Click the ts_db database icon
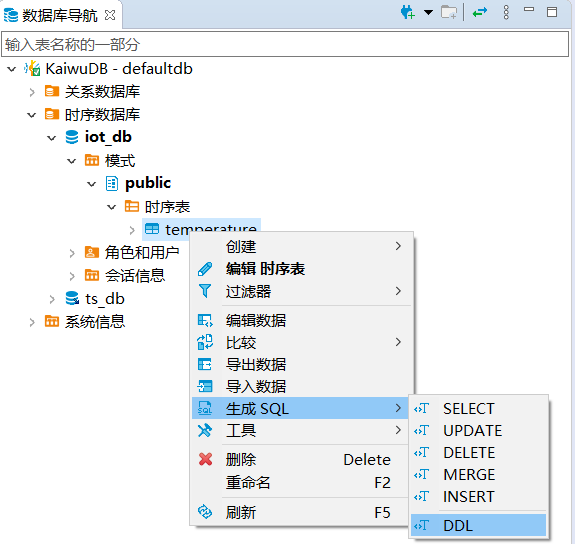Viewport: 575px width, 544px height. click(x=72, y=298)
